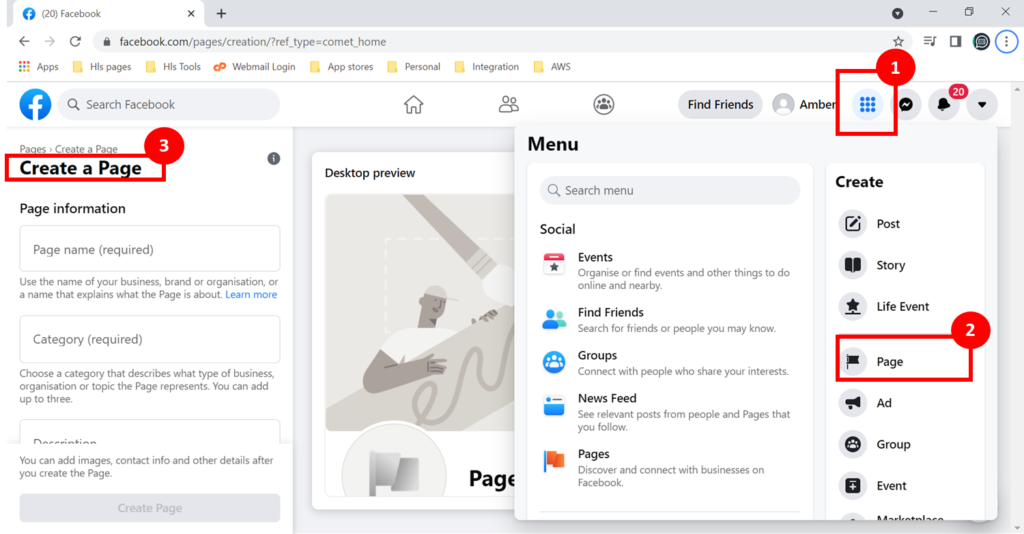Select the Group icon in Create list
The width and height of the screenshot is (1024, 534).
click(852, 445)
